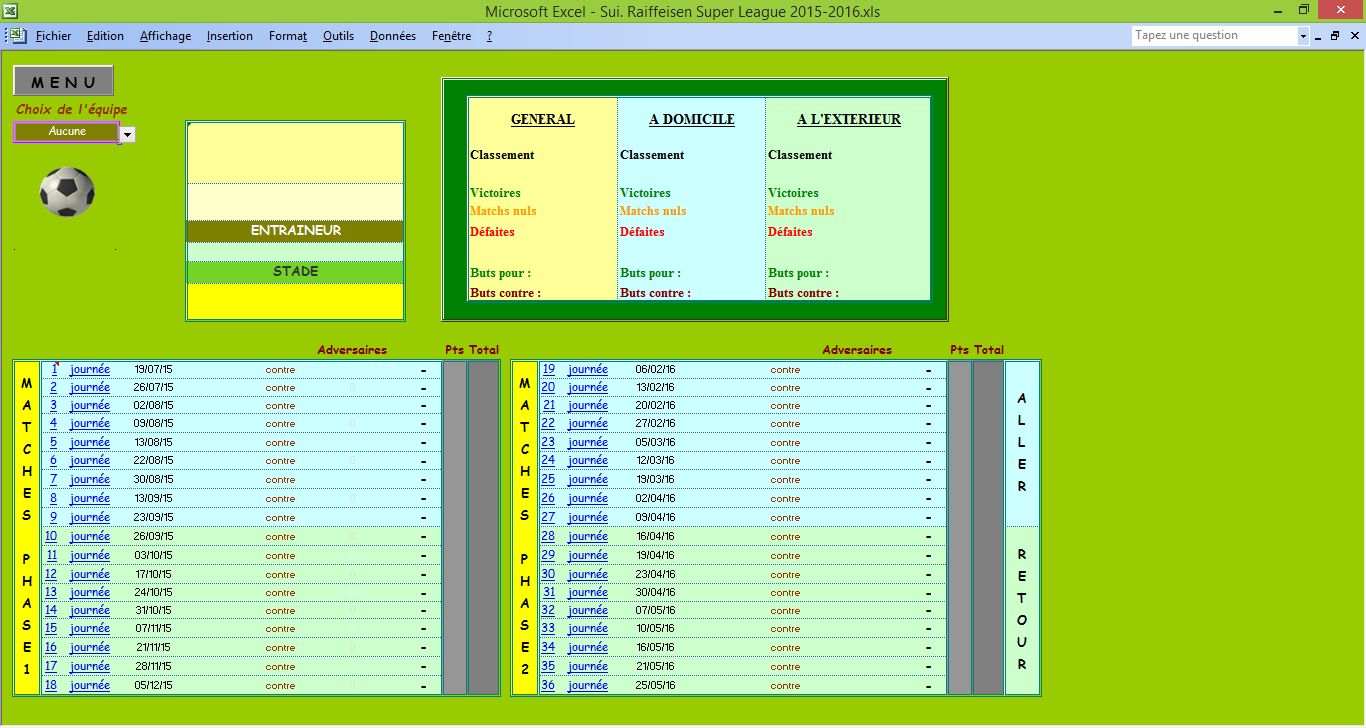Follow the 19 journée link

point(587,369)
